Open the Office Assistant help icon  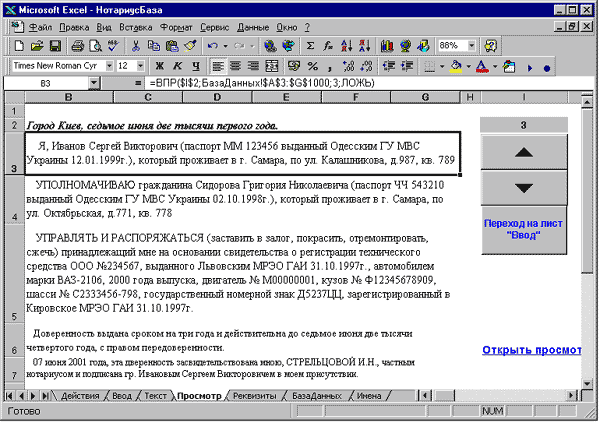491,46
